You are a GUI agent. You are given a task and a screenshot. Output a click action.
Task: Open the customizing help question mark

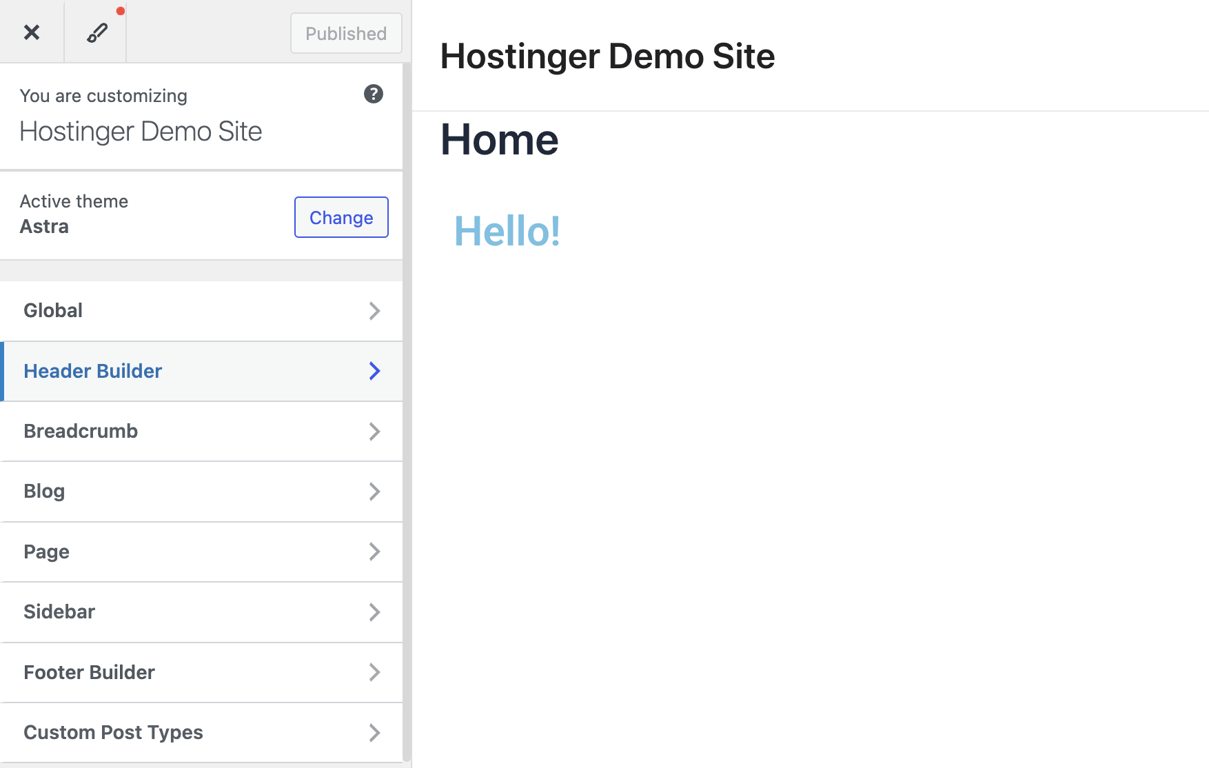(373, 93)
